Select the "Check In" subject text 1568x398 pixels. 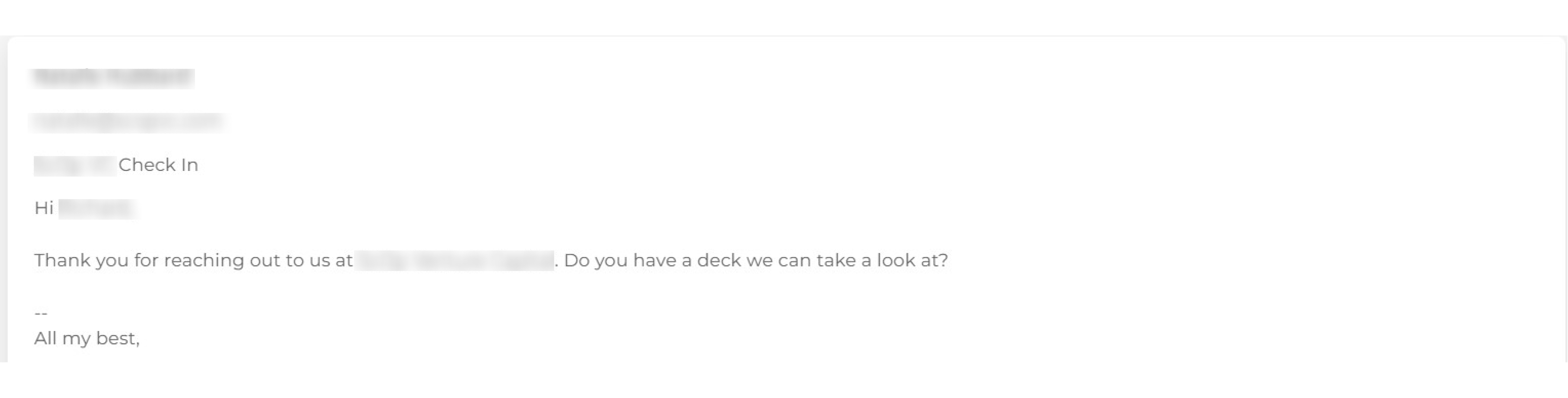coord(158,166)
